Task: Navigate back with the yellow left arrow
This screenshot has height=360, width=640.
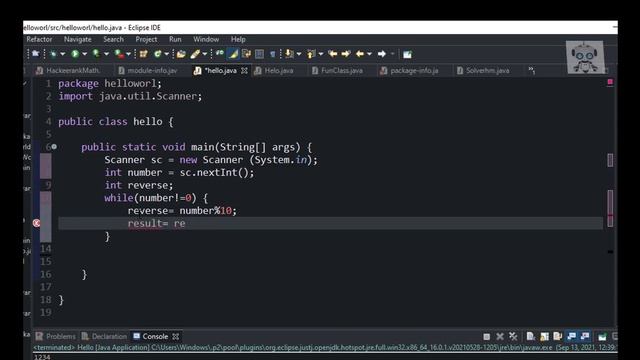Action: click(x=360, y=54)
